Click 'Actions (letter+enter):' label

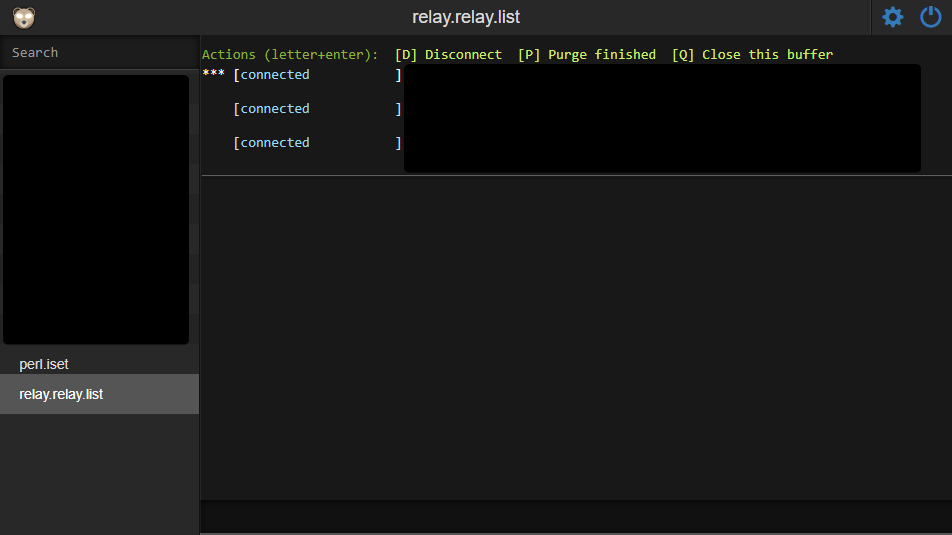pos(290,55)
